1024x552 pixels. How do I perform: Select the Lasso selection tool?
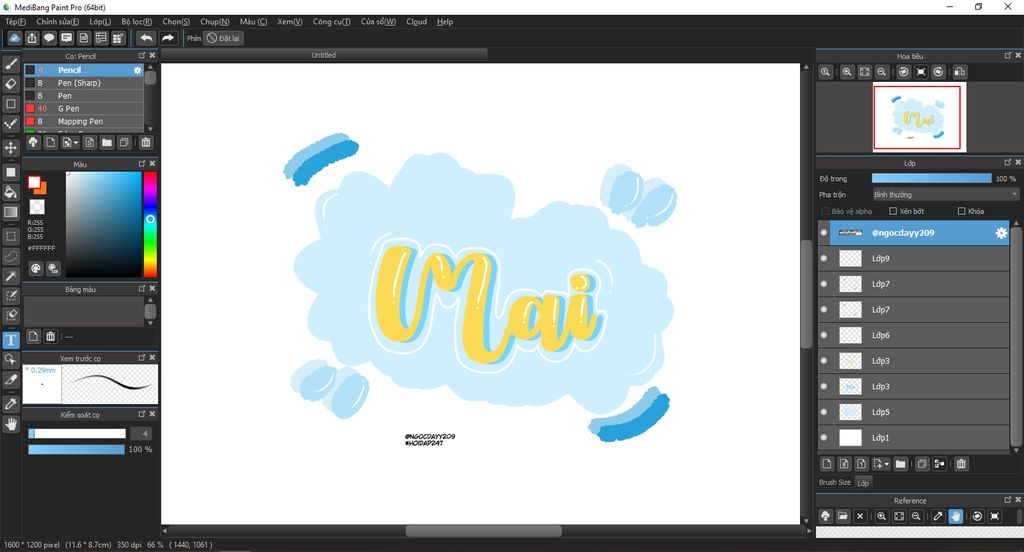tap(11, 256)
